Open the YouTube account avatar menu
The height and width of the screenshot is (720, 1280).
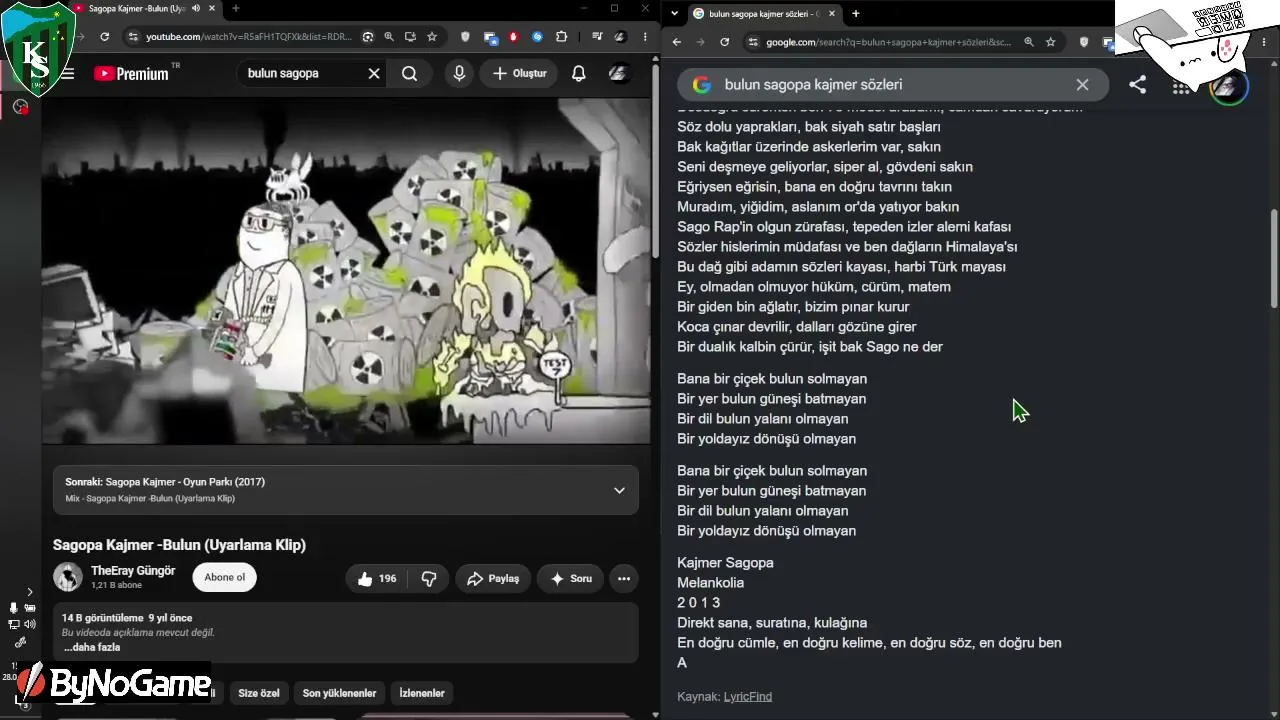pos(619,73)
